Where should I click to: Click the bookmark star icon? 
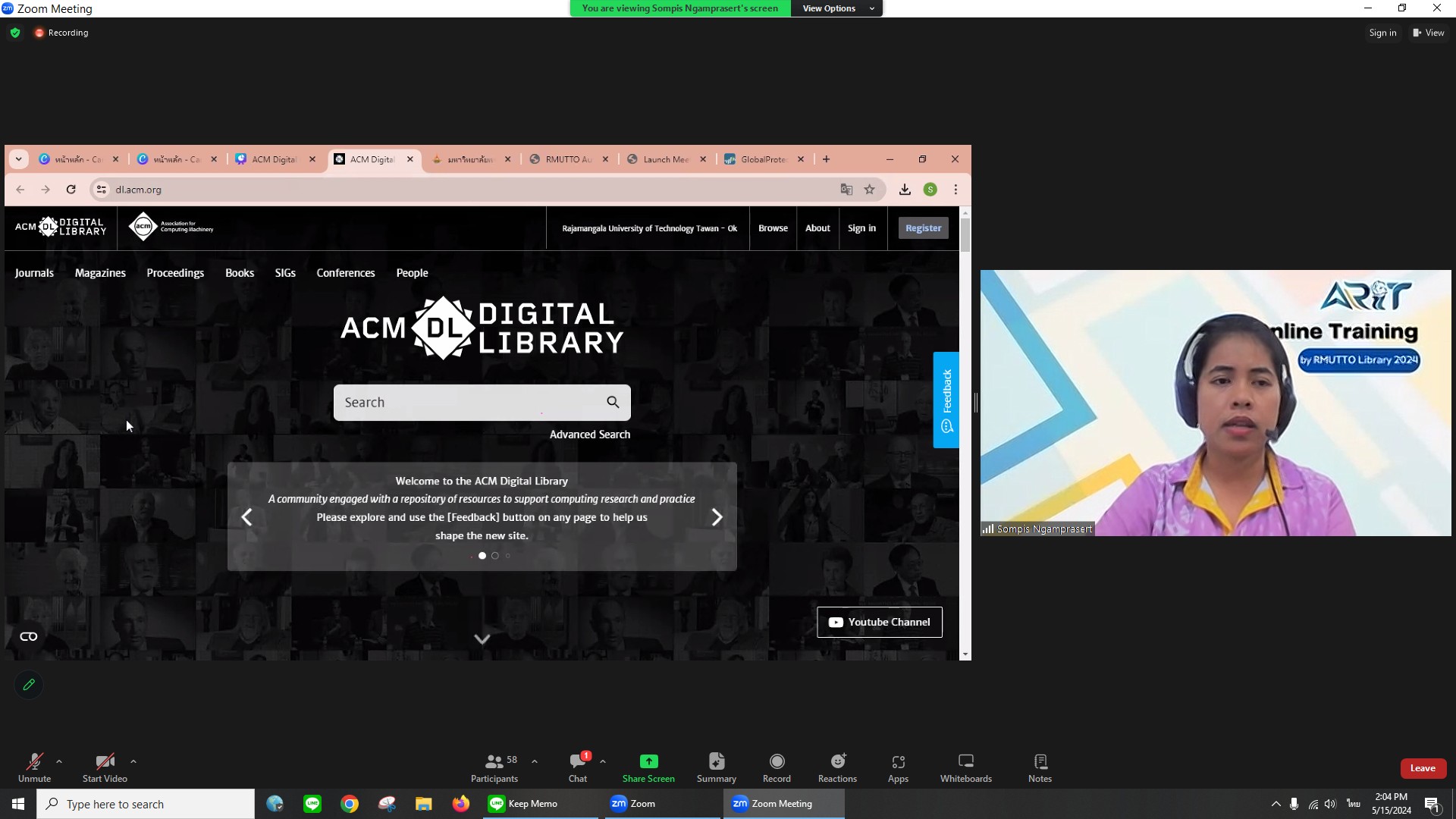[870, 190]
